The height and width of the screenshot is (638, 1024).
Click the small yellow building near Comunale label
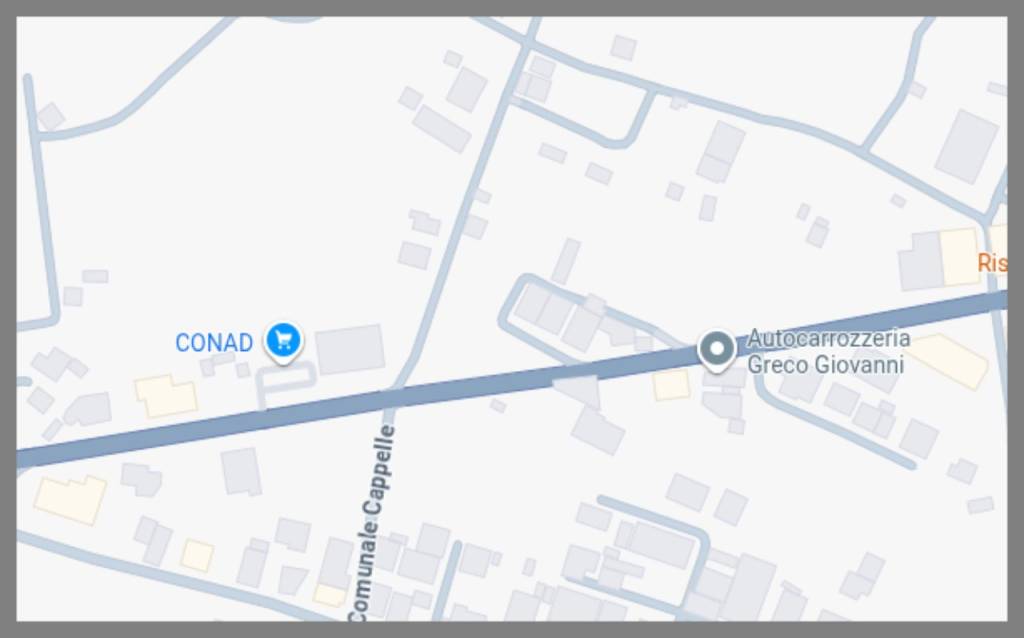(330, 595)
